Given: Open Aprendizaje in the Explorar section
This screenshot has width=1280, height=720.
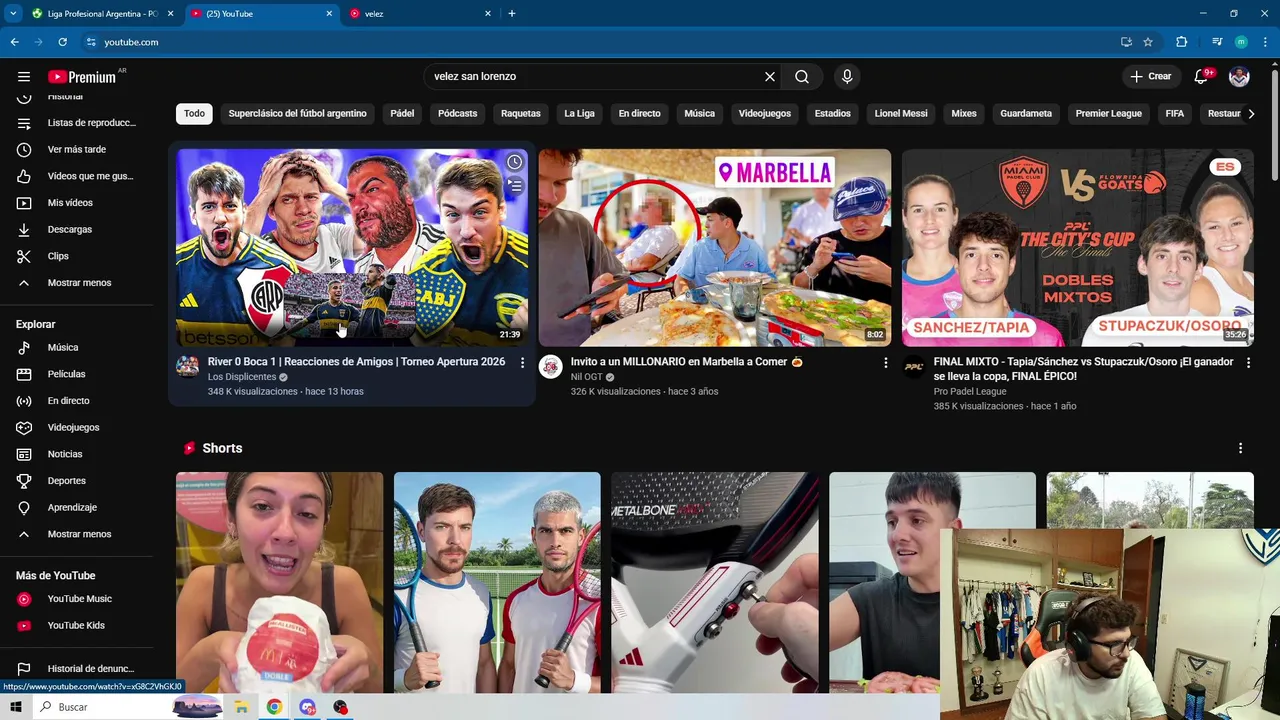Looking at the screenshot, I should click(x=76, y=508).
